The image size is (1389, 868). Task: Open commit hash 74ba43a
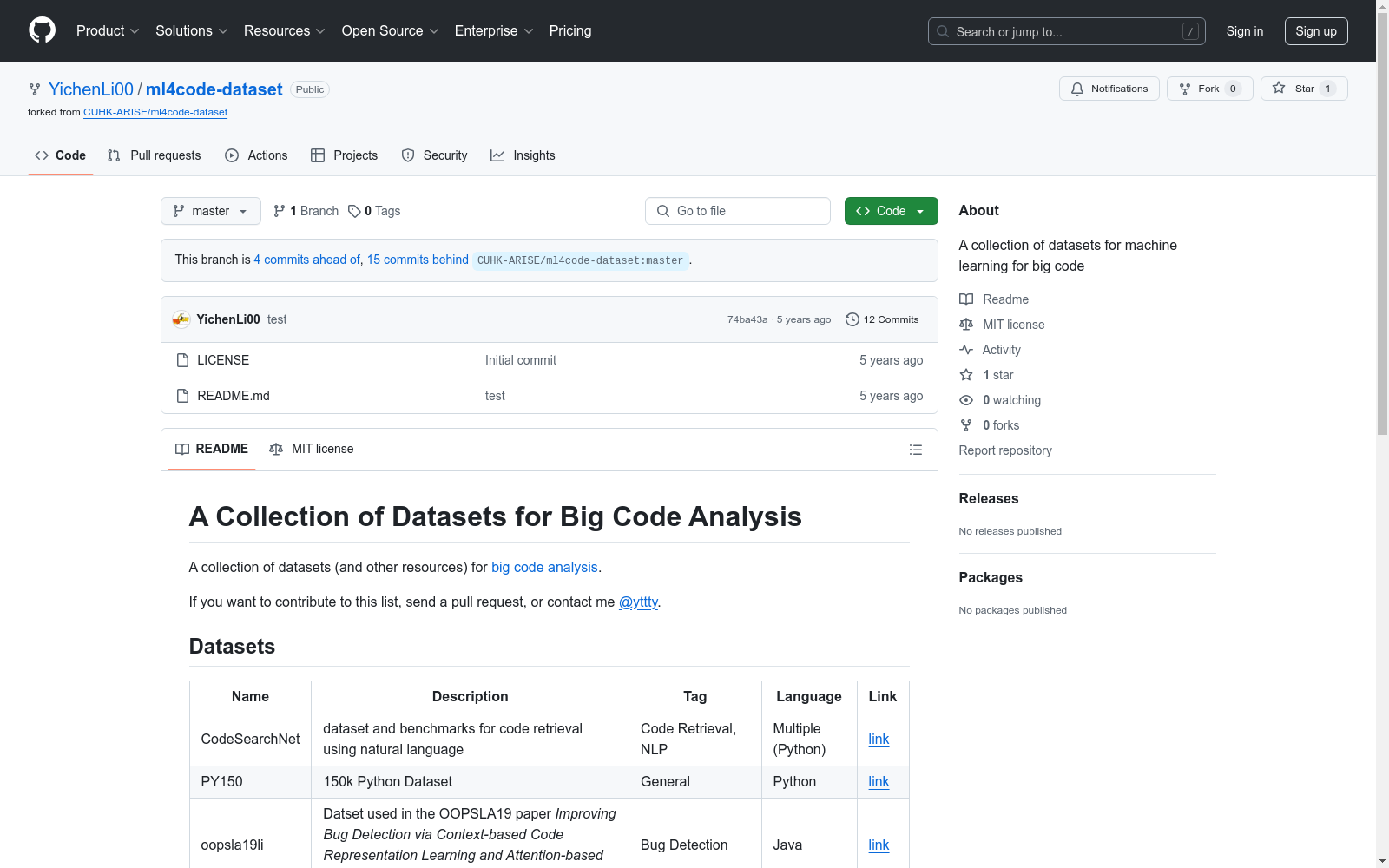[x=747, y=319]
